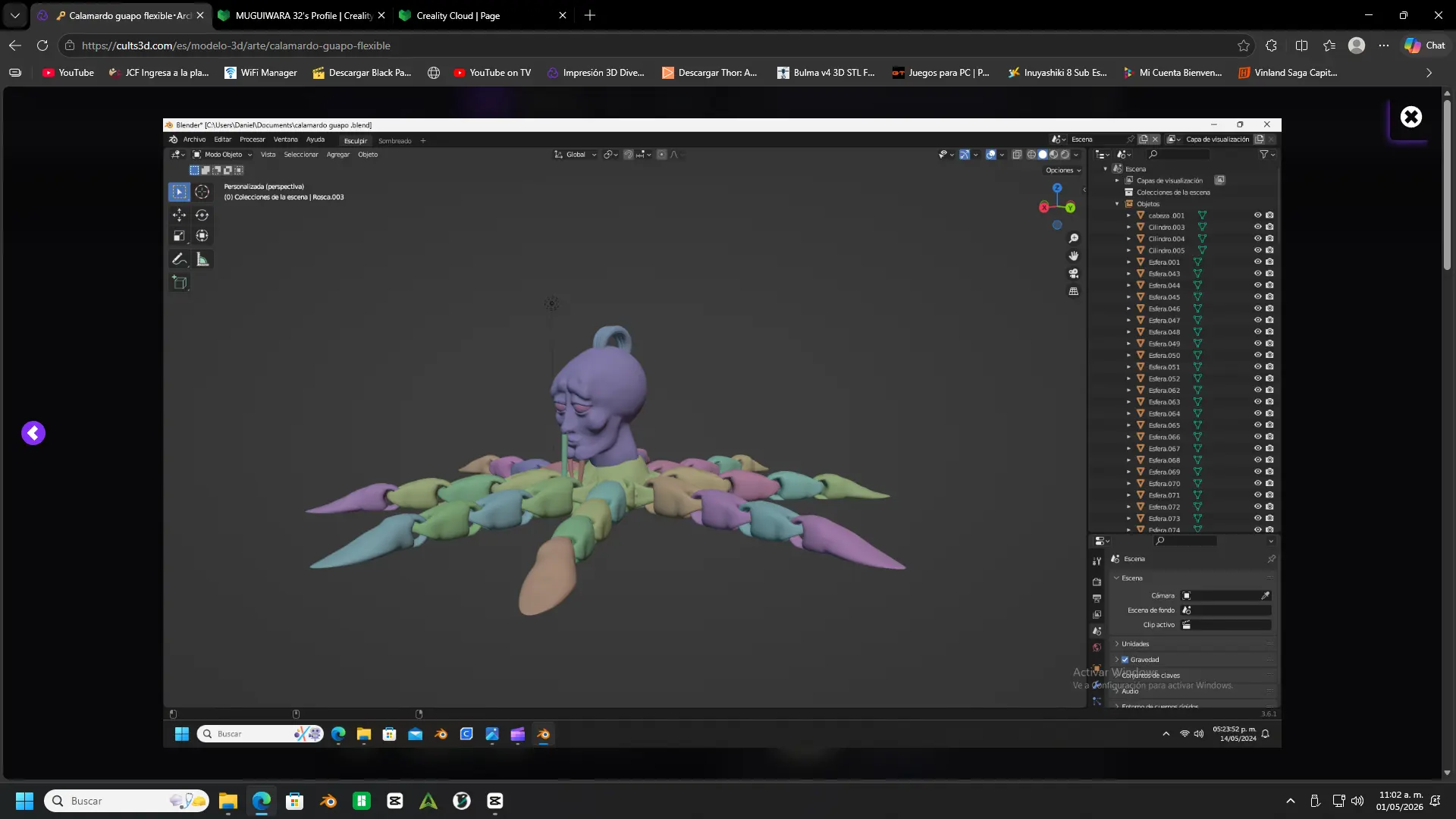Switch to the Esculpir workspace tab in Blender
Viewport: 1456px width, 819px height.
[x=355, y=140]
